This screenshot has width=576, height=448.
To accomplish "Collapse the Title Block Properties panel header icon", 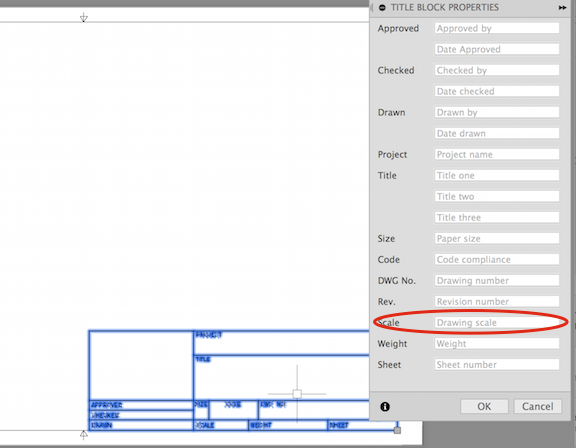I will [x=382, y=7].
